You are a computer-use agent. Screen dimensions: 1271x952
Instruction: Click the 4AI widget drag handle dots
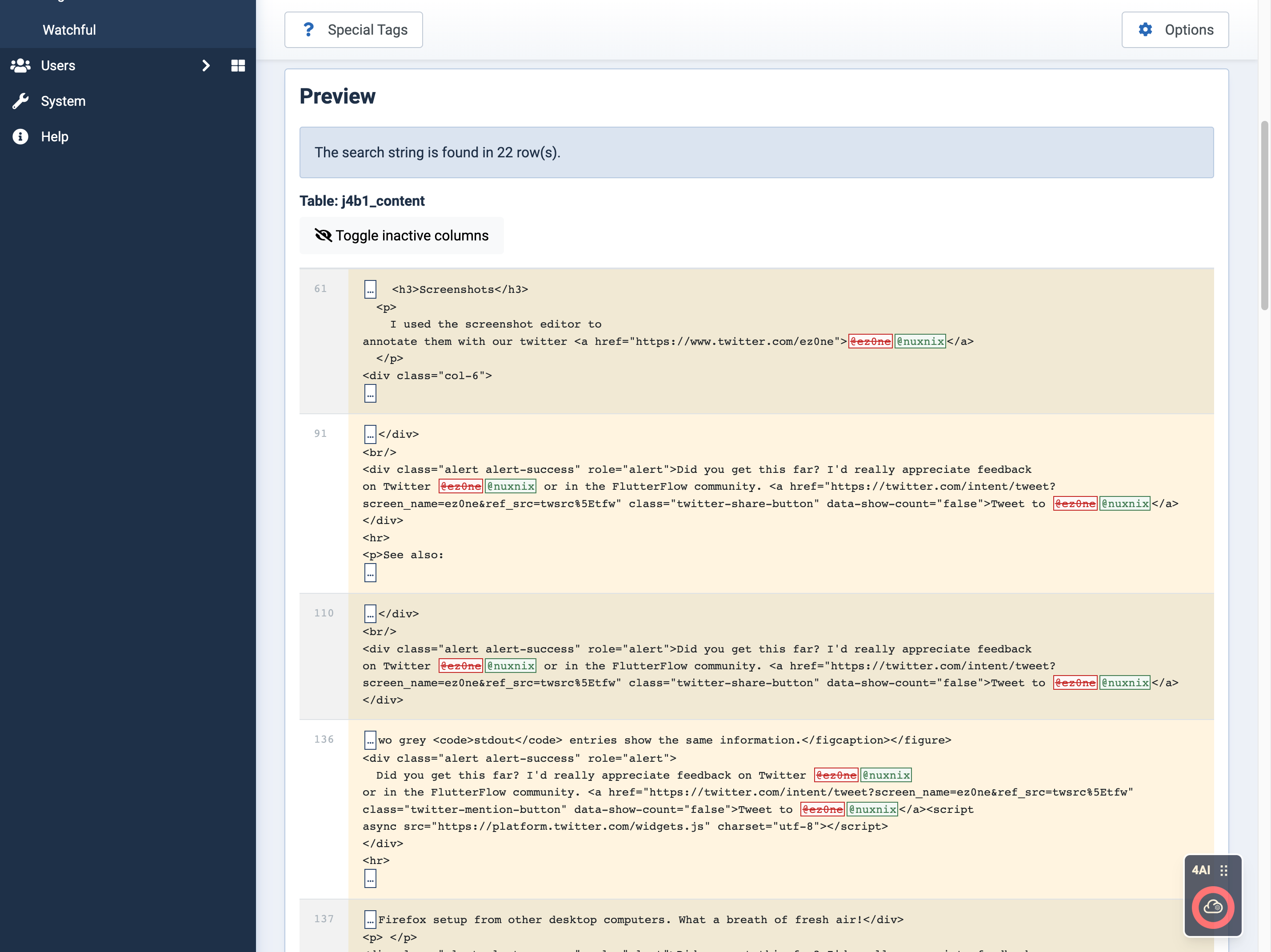(x=1224, y=870)
